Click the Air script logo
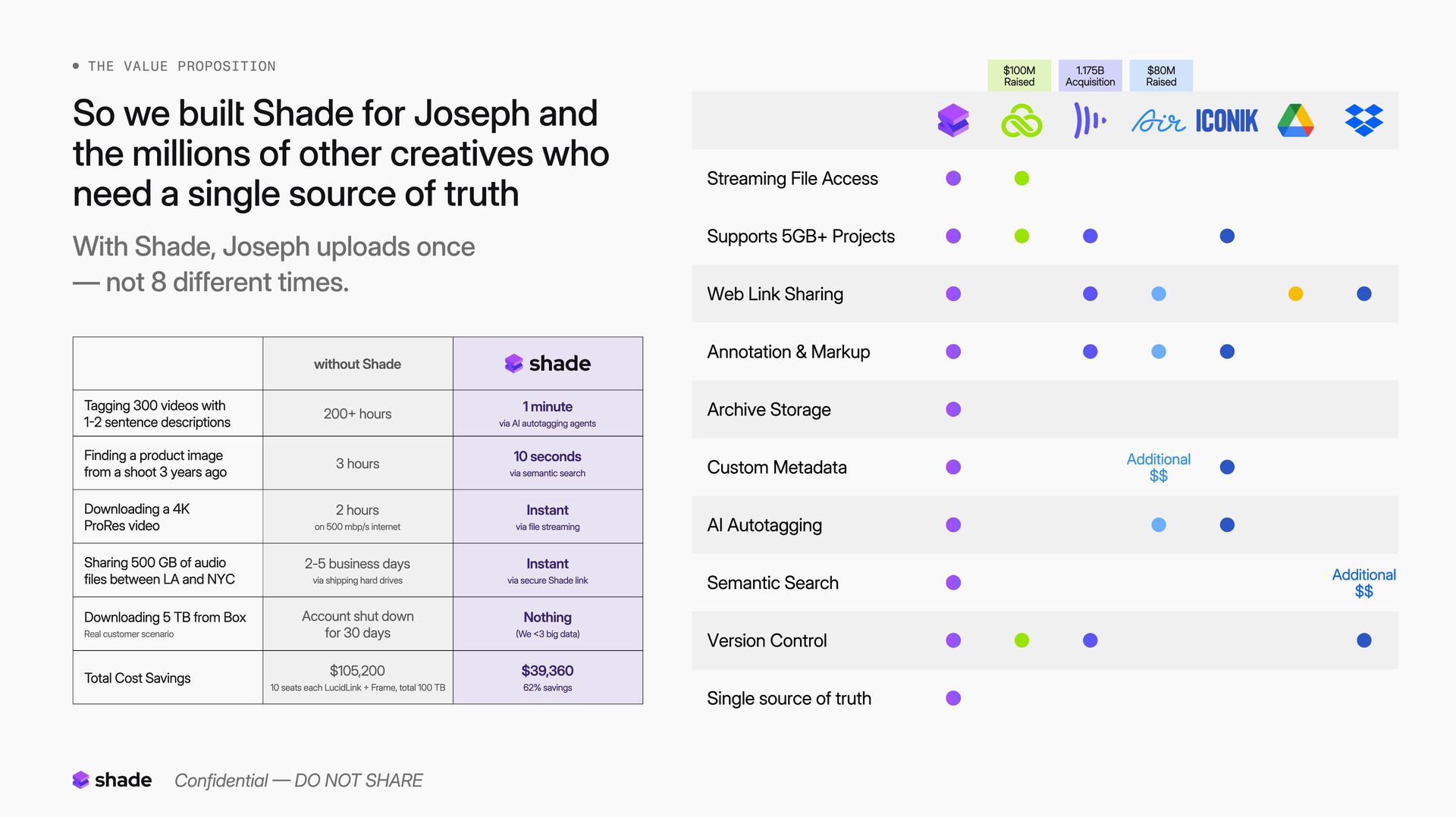Image resolution: width=1456 pixels, height=817 pixels. [1158, 121]
